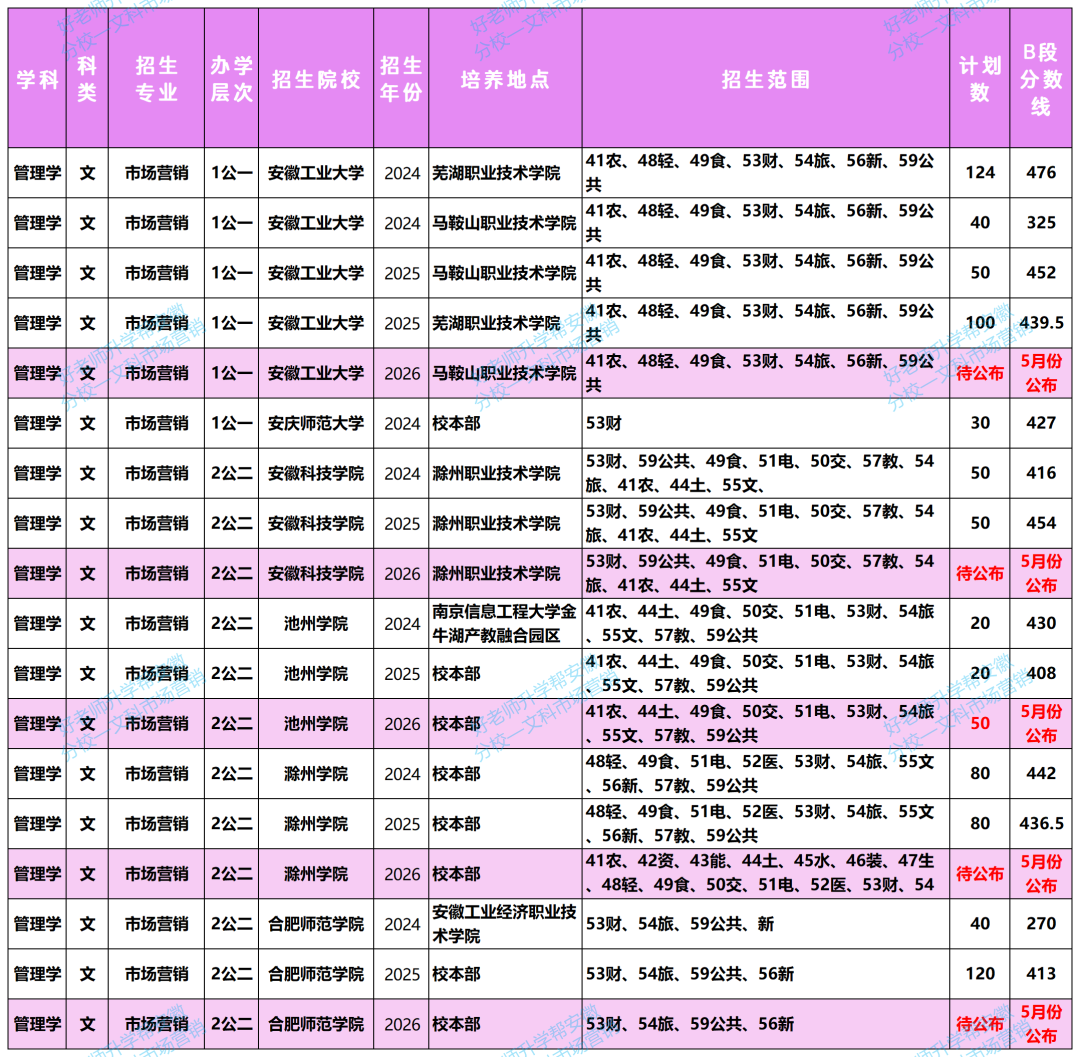The width and height of the screenshot is (1080, 1057).
Task: Click the score cell 436.5
Action: (1041, 824)
